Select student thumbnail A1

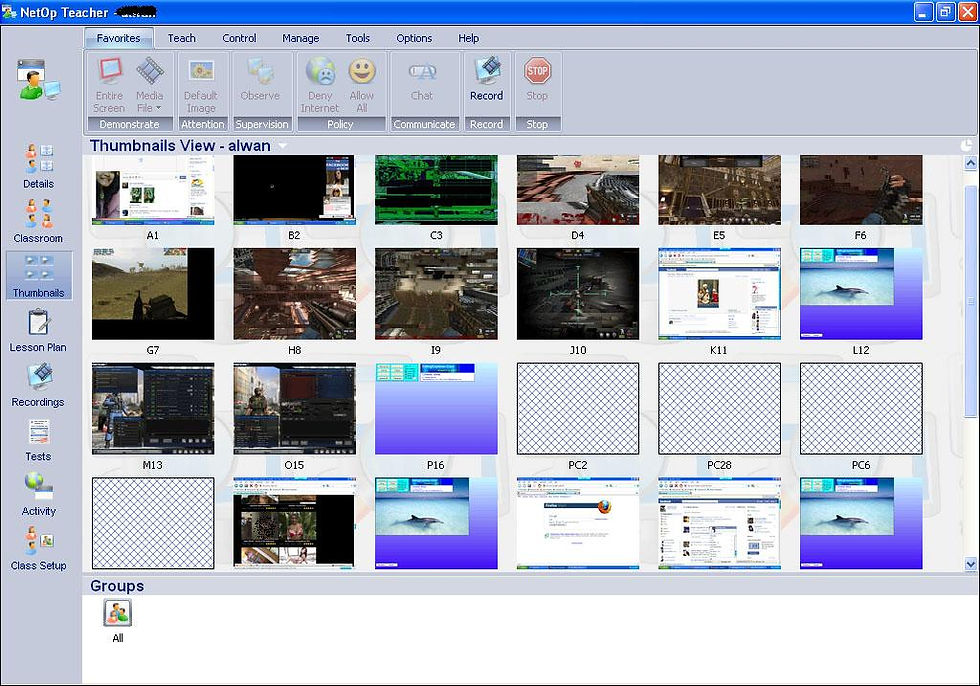pyautogui.click(x=153, y=191)
